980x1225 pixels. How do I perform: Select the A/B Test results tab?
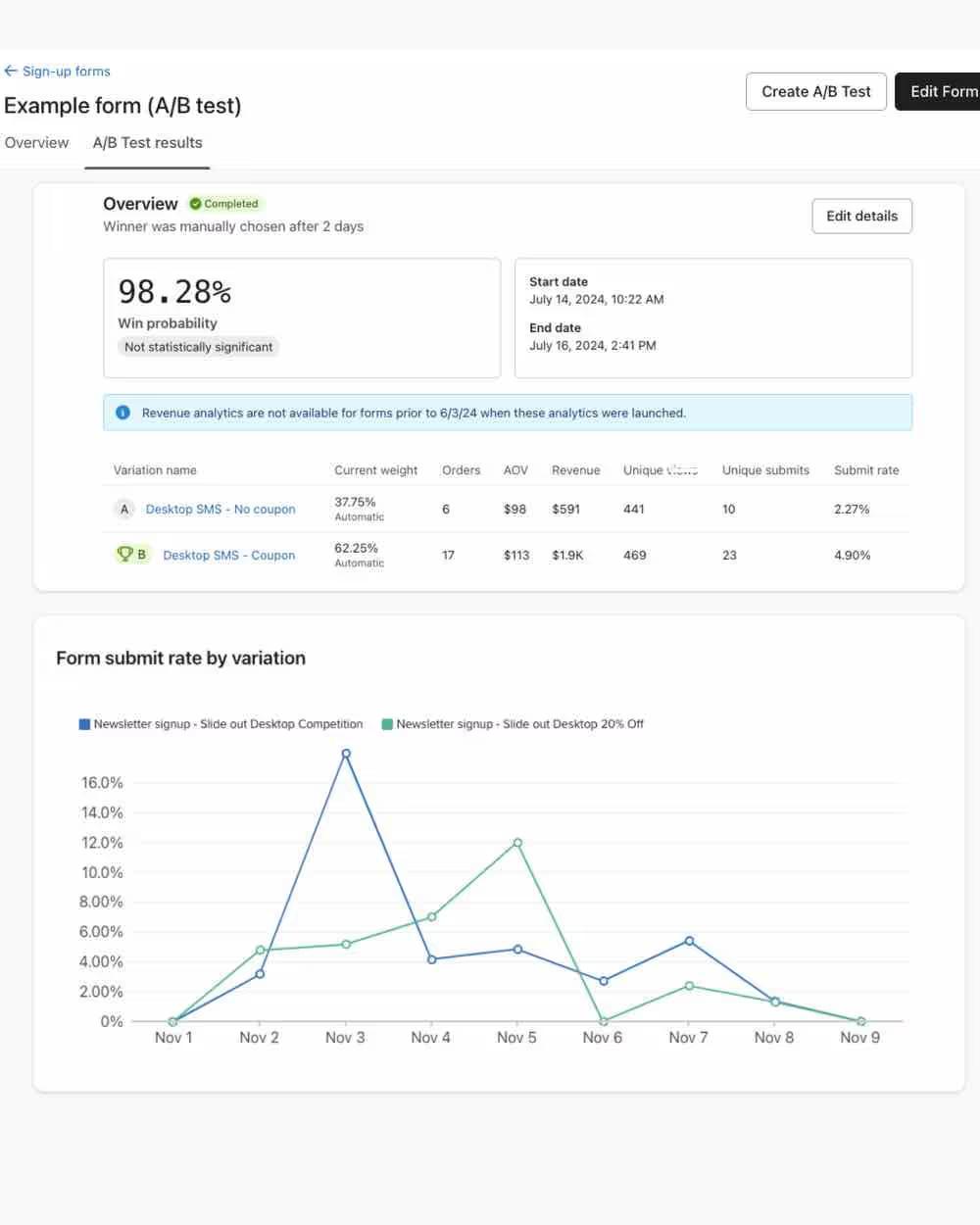coord(146,142)
